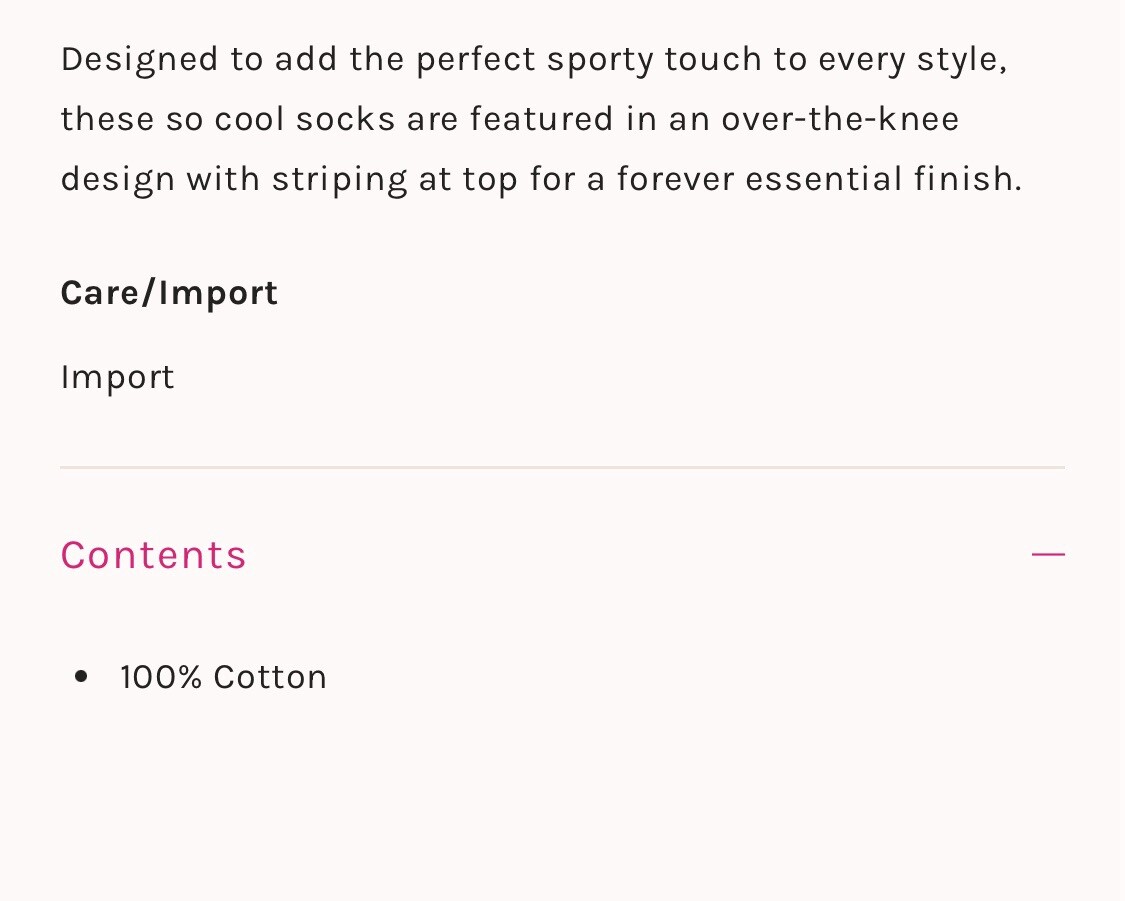This screenshot has height=901, width=1125.
Task: Click the 100% Cotton list item
Action: (223, 677)
